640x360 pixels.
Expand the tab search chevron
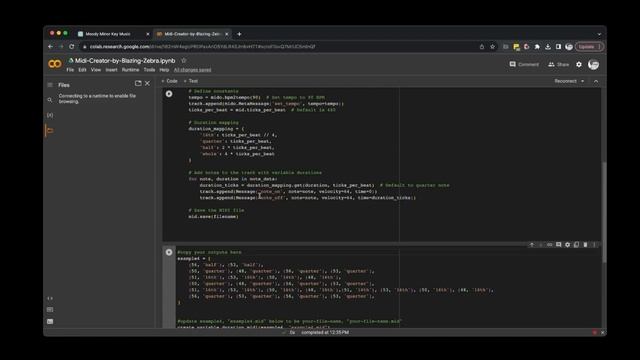[599, 34]
